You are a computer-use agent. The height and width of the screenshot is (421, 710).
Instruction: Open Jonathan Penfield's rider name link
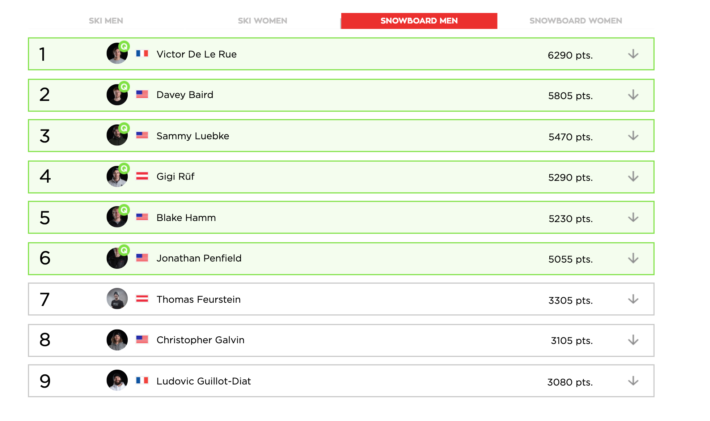click(199, 258)
